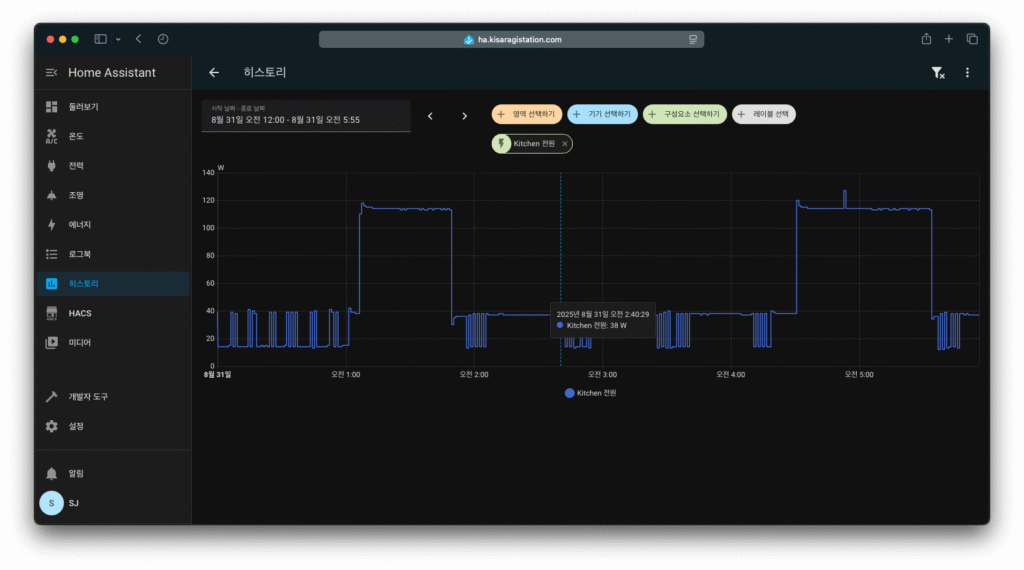Image resolution: width=1024 pixels, height=570 pixels.
Task: Open the 에너지 dashboard
Action: coord(80,225)
